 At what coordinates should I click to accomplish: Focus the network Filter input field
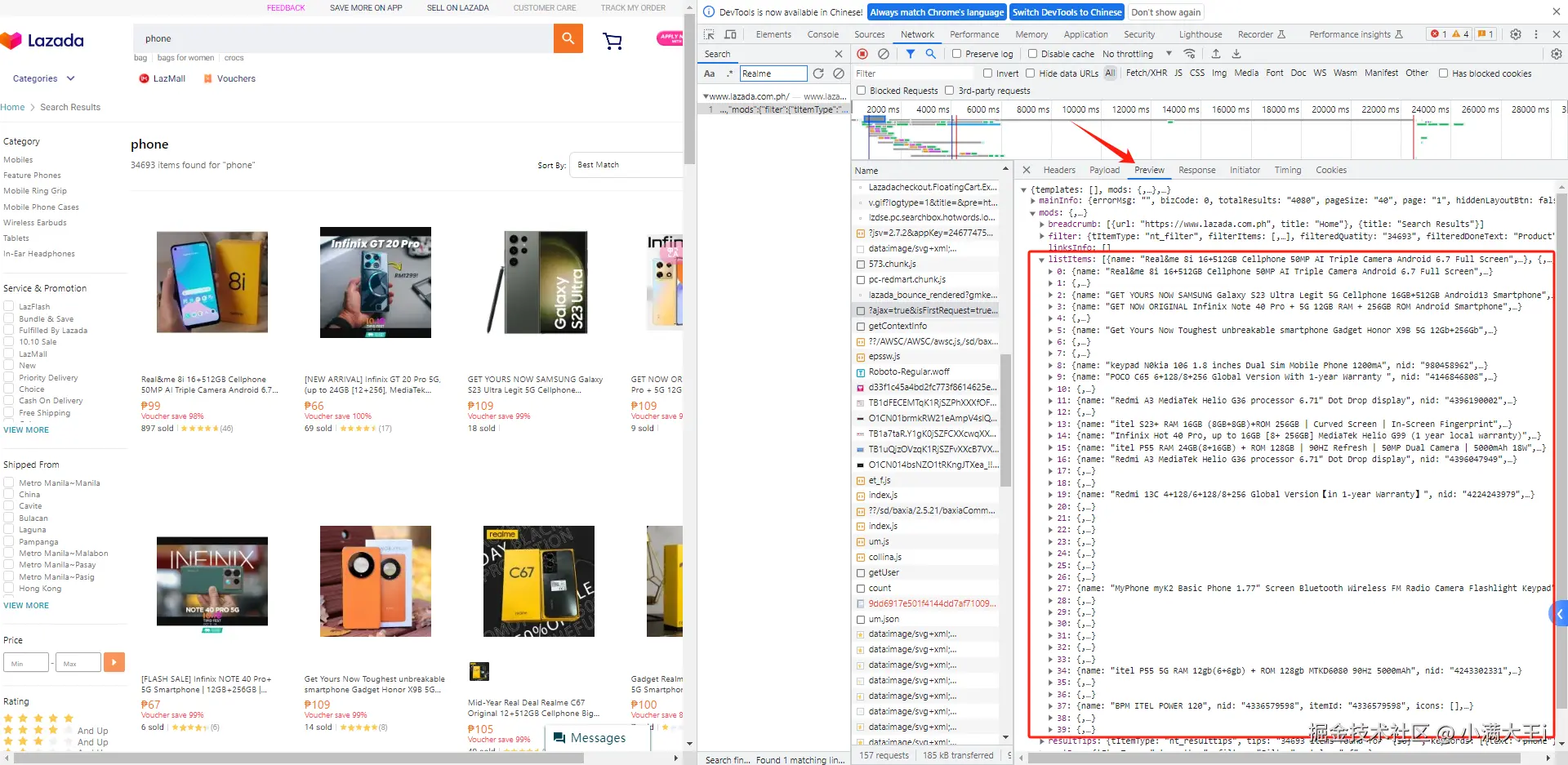point(913,73)
